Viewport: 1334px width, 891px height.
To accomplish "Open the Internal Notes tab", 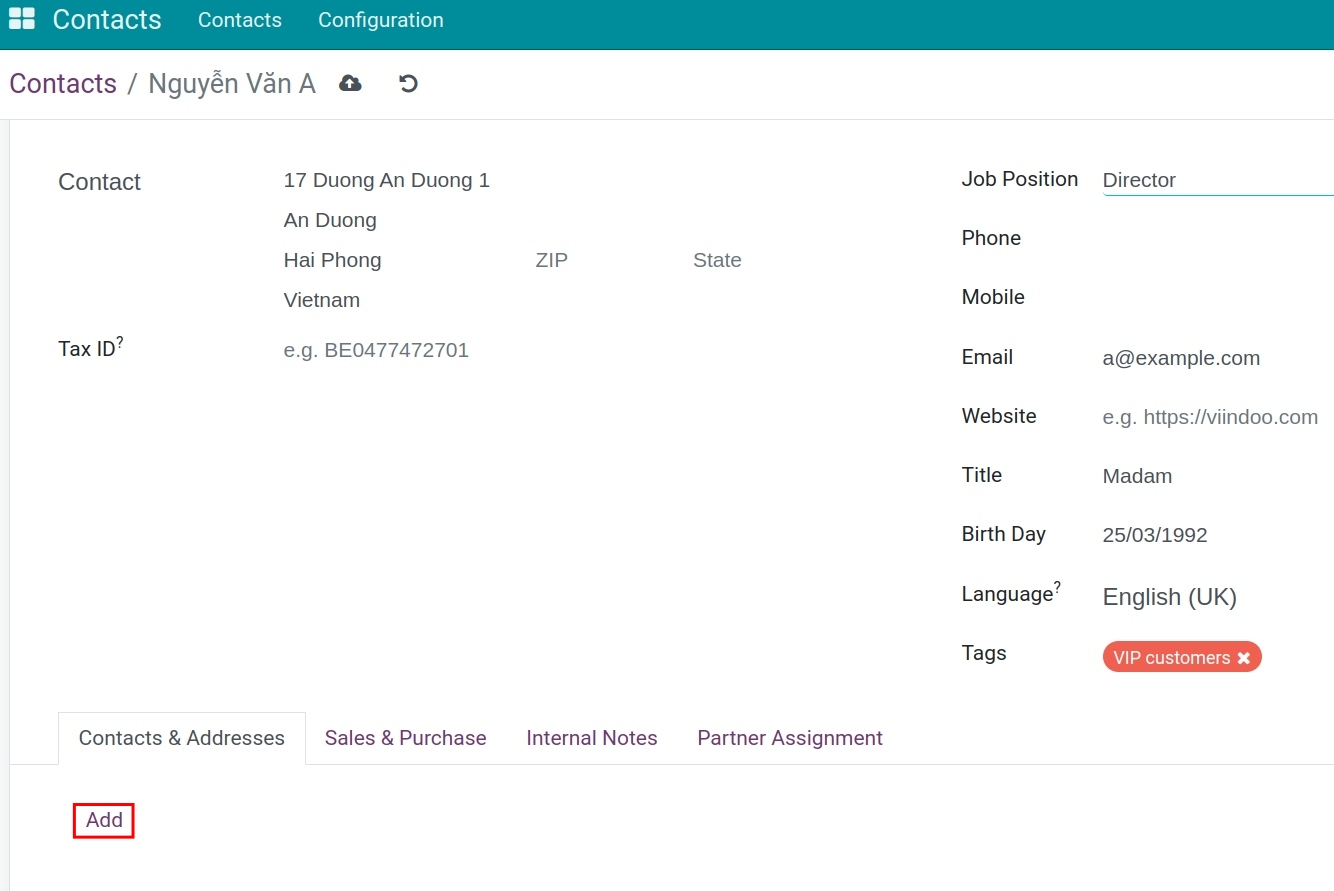I will 591,738.
